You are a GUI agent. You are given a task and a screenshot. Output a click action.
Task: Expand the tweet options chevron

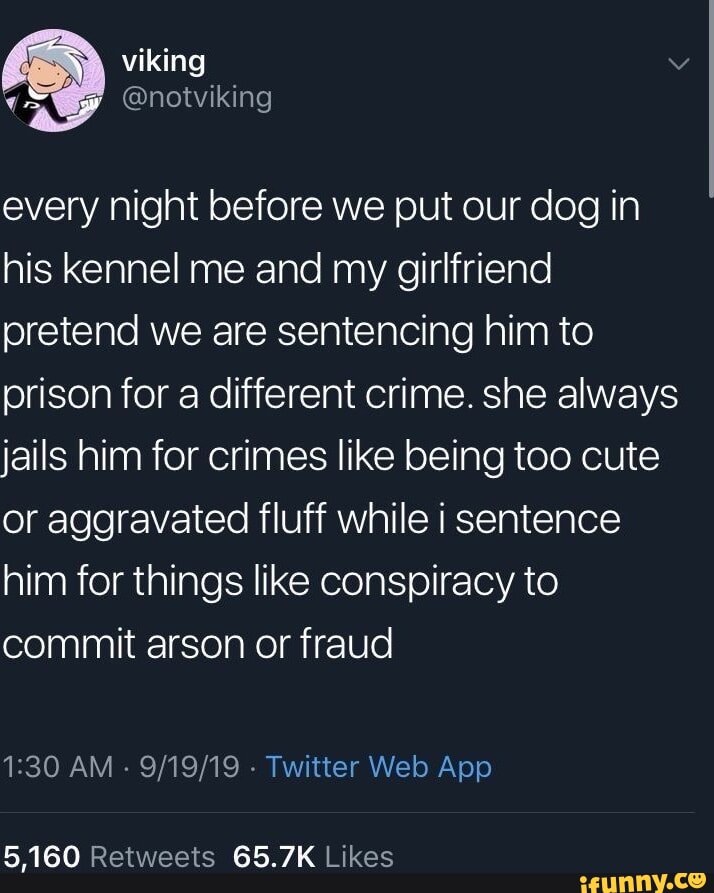point(678,65)
